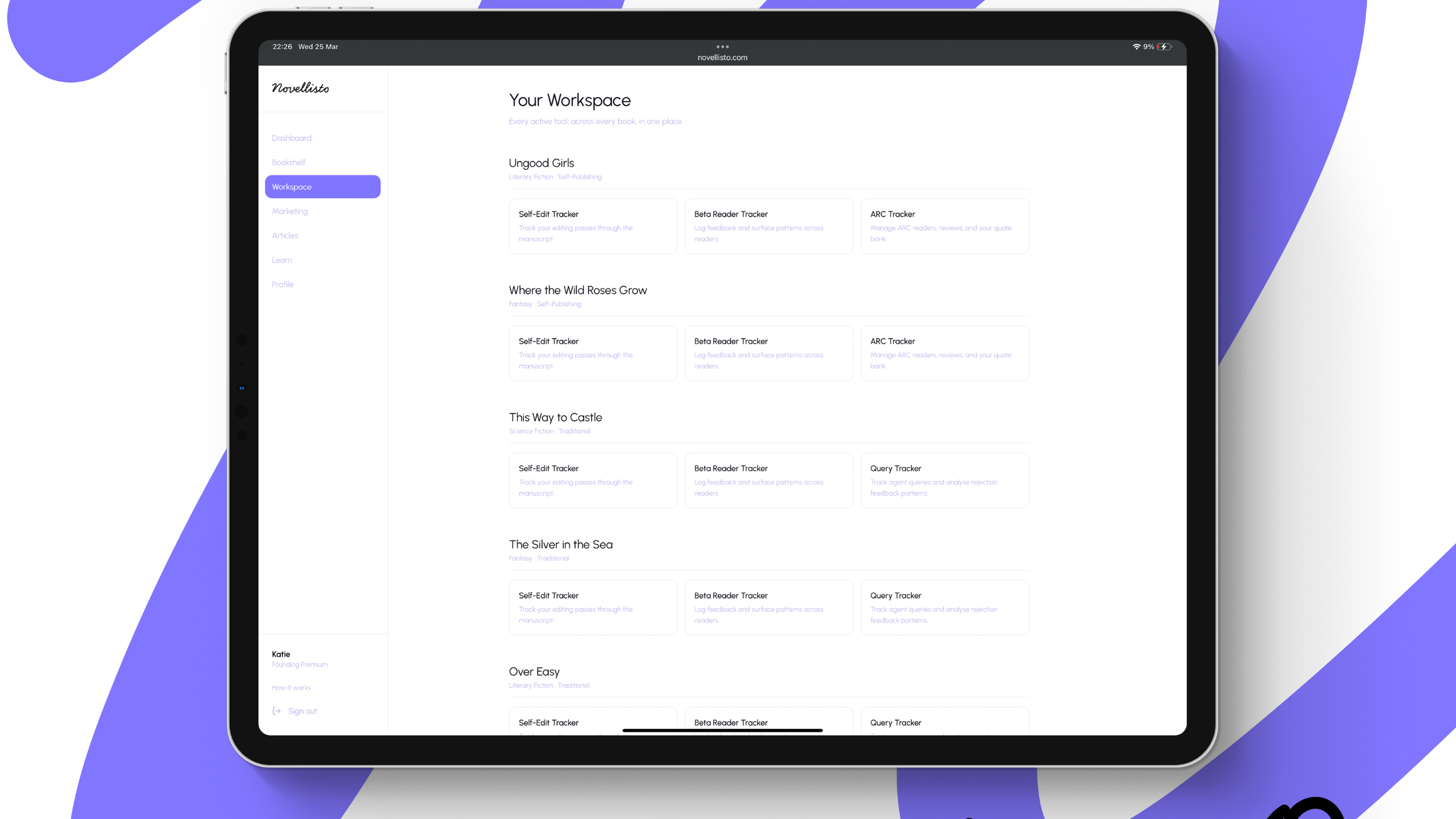This screenshot has height=819, width=1456.
Task: Open Ungood Girls Self-Edit Tracker card
Action: pos(593,226)
